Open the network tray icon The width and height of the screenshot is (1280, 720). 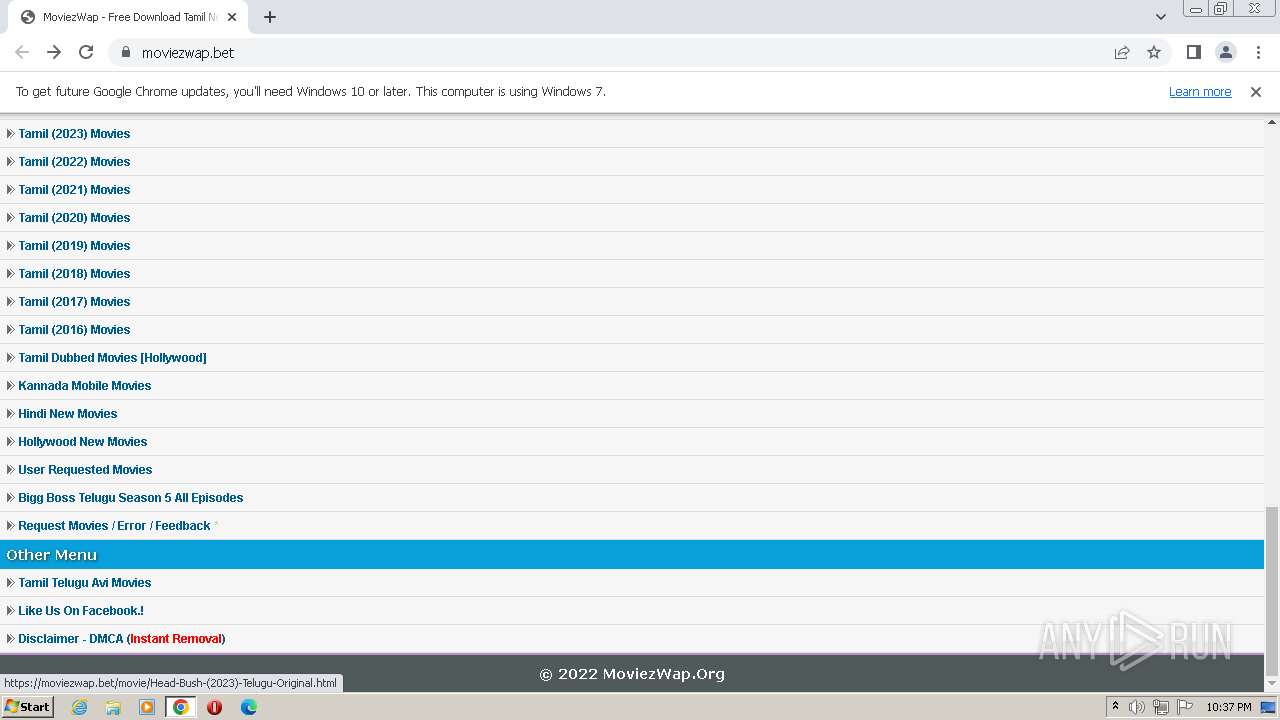pos(1161,707)
